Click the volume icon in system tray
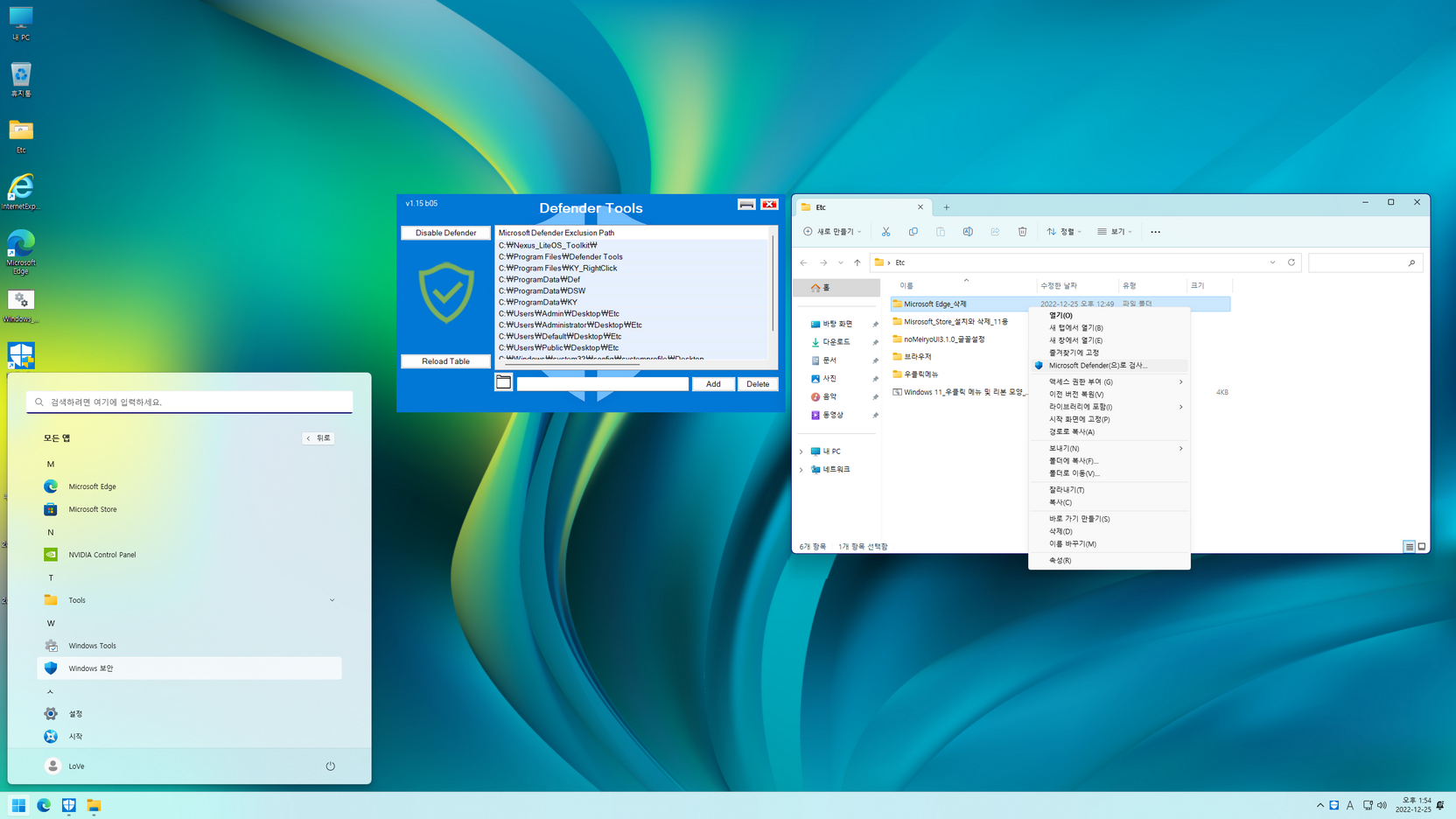This screenshot has width=1456, height=819. point(1382,805)
